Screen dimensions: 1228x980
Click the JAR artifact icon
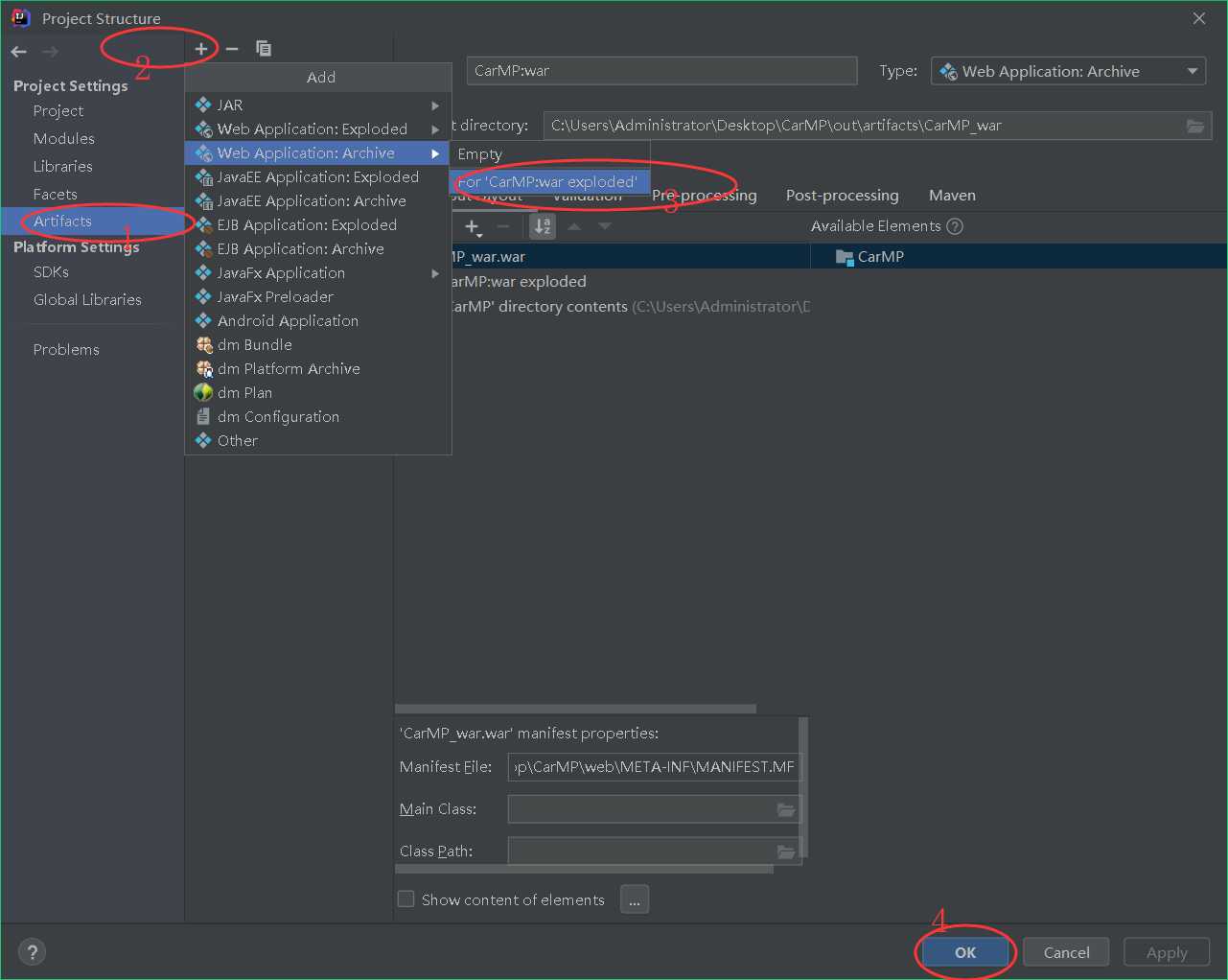pyautogui.click(x=203, y=105)
